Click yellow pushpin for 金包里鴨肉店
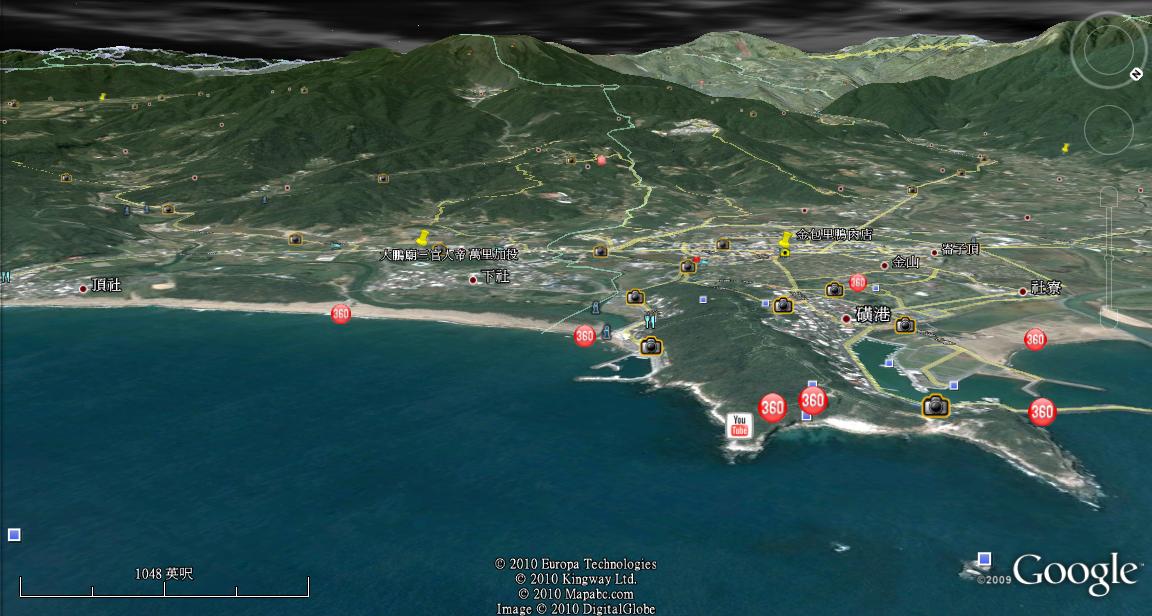Viewport: 1152px width, 616px height. click(x=786, y=241)
